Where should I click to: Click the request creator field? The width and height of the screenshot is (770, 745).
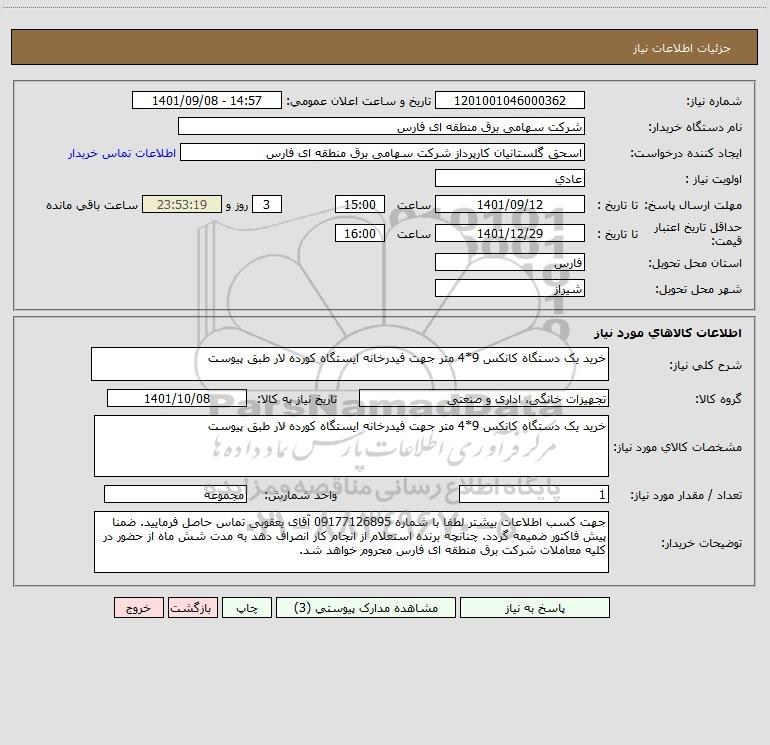click(383, 153)
